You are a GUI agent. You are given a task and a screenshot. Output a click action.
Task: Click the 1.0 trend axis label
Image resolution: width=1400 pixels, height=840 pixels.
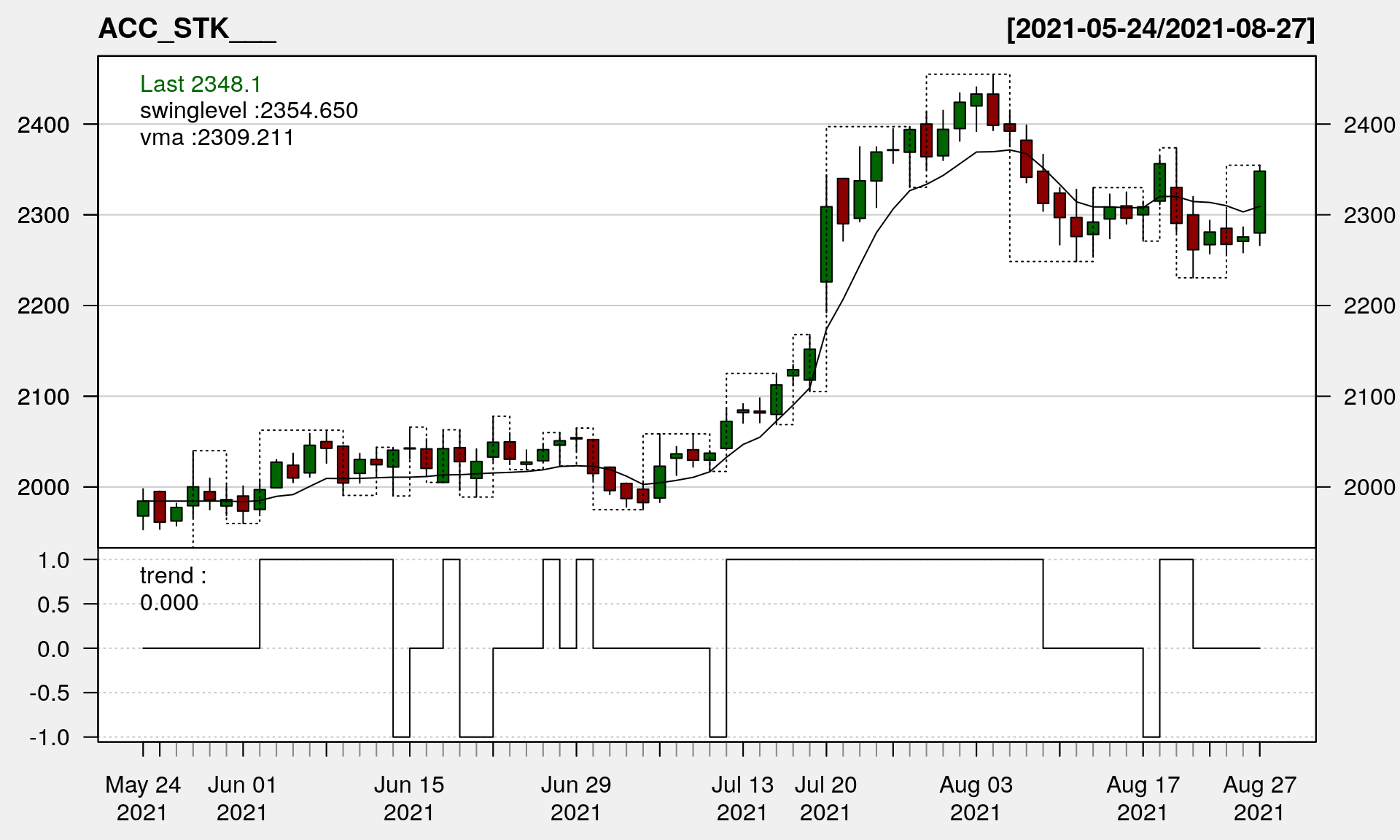point(53,560)
